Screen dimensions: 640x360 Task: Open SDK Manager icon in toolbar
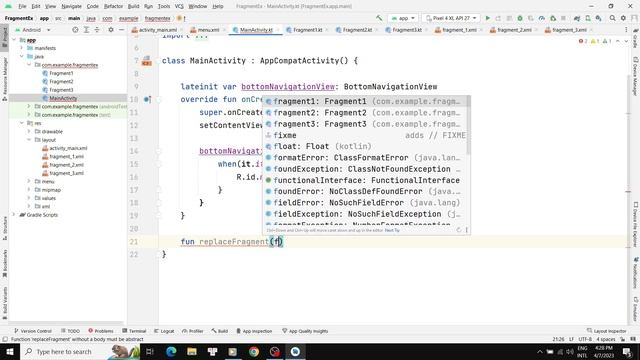(x=598, y=18)
